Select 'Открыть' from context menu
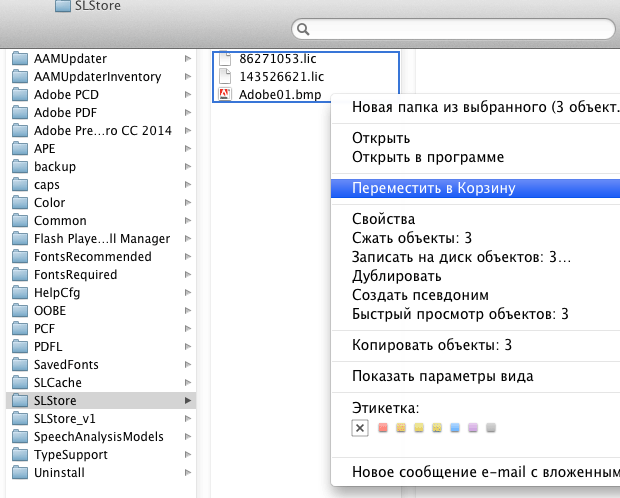The height and width of the screenshot is (498, 620). (475, 138)
